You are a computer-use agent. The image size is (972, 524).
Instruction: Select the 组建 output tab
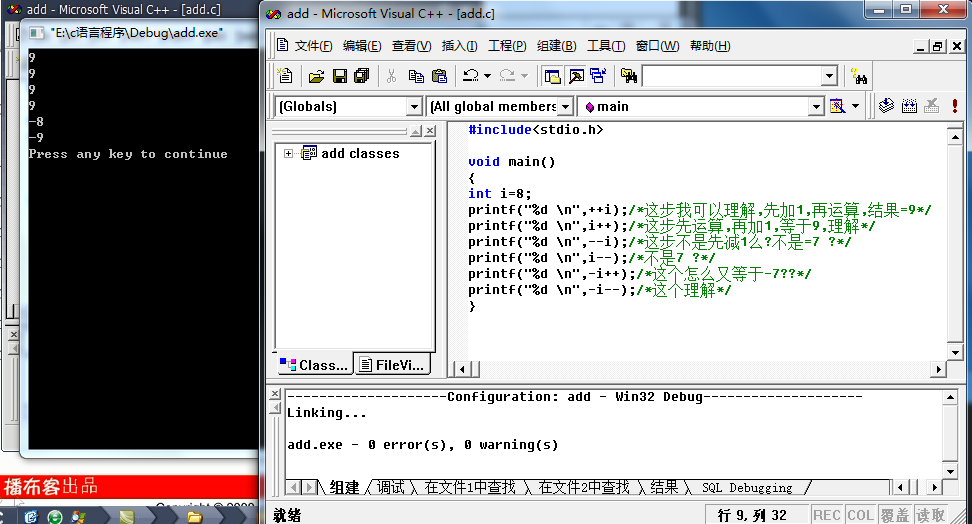[x=344, y=488]
